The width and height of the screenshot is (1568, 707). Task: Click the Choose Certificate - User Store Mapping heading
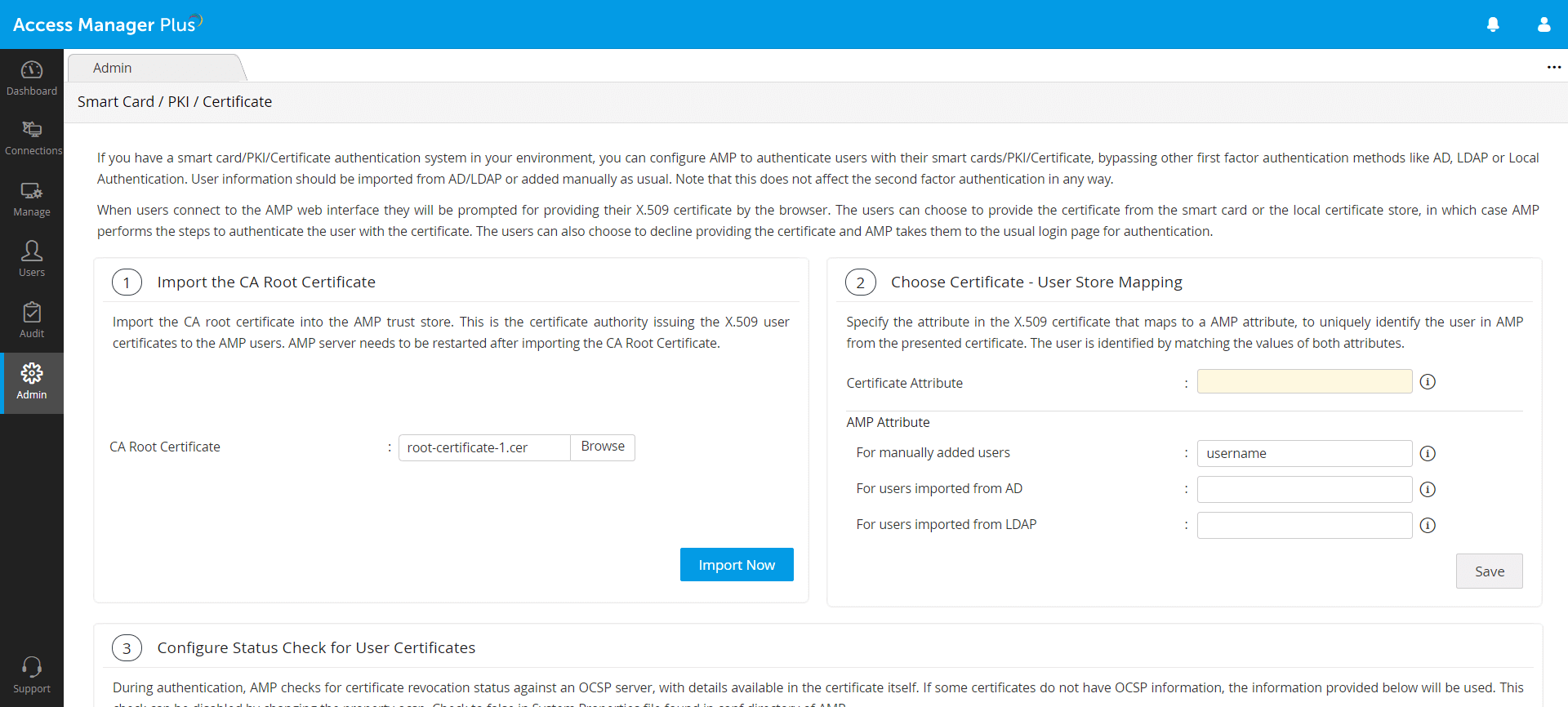click(1036, 282)
